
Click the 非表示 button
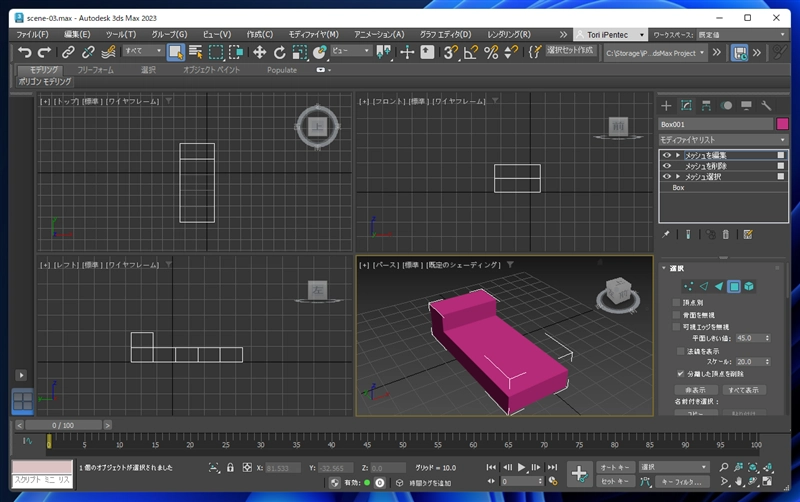pos(695,390)
